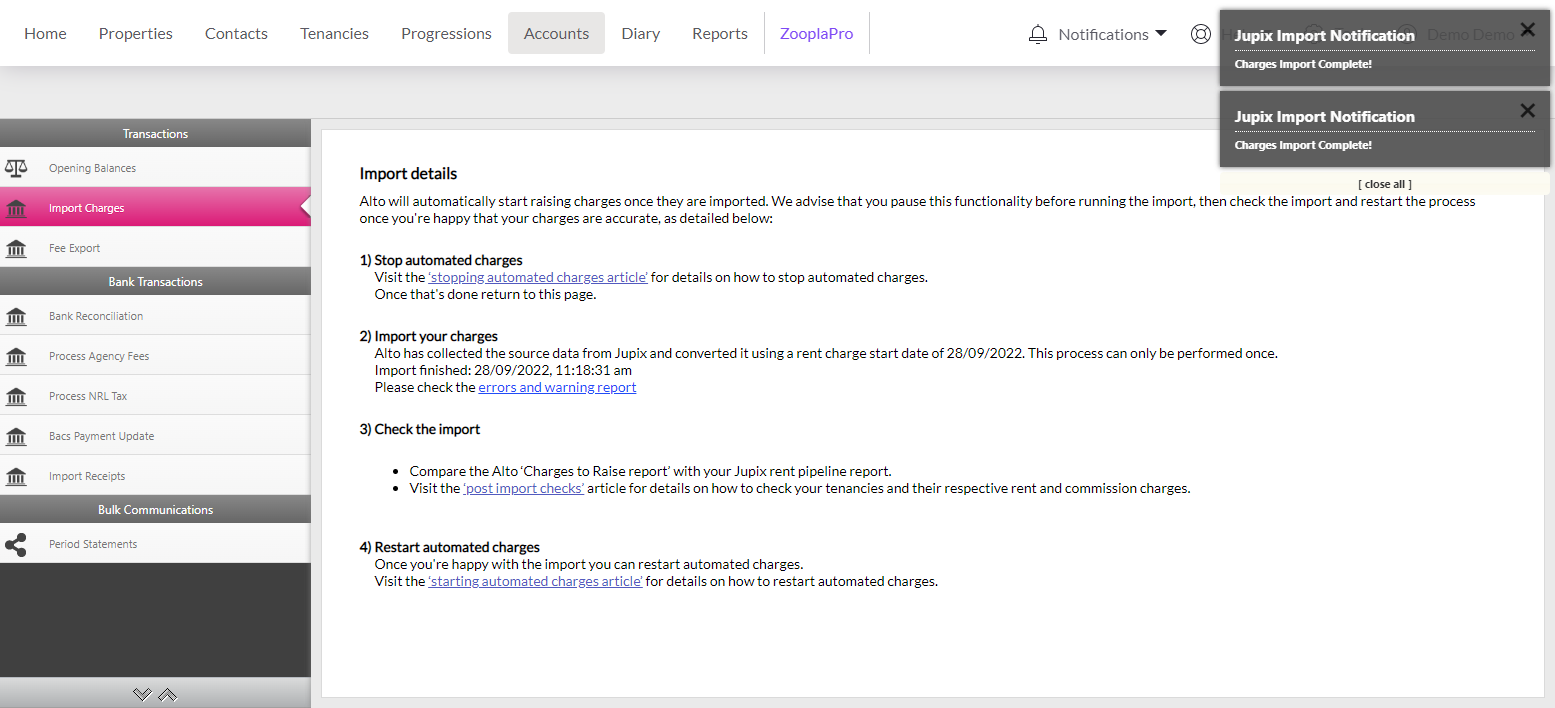Viewport: 1555px width, 708px height.
Task: Click the 'Import finished: 28/09/2022' line
Action: [503, 370]
